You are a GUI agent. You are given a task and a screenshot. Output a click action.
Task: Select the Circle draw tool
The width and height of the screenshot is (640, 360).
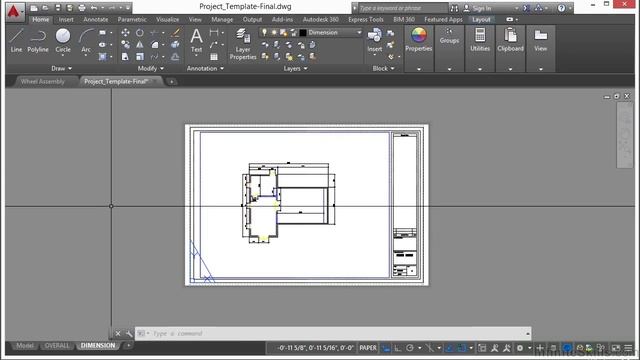(x=63, y=40)
